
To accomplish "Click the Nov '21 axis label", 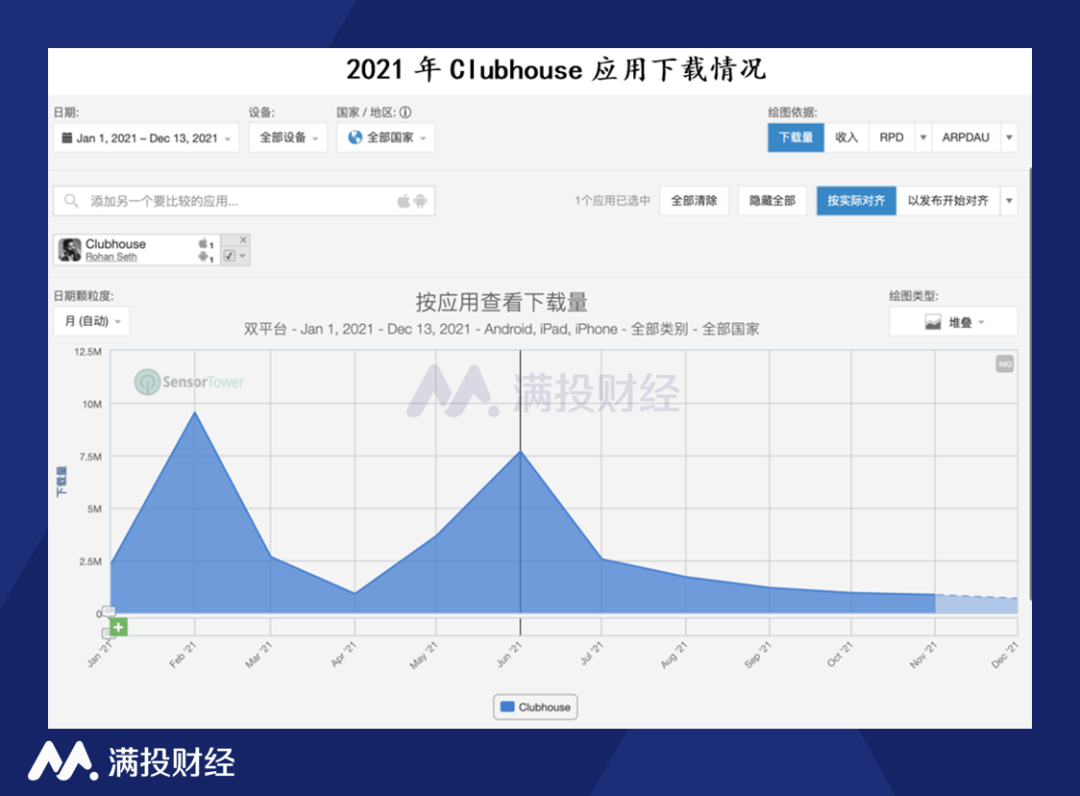I will coord(924,655).
